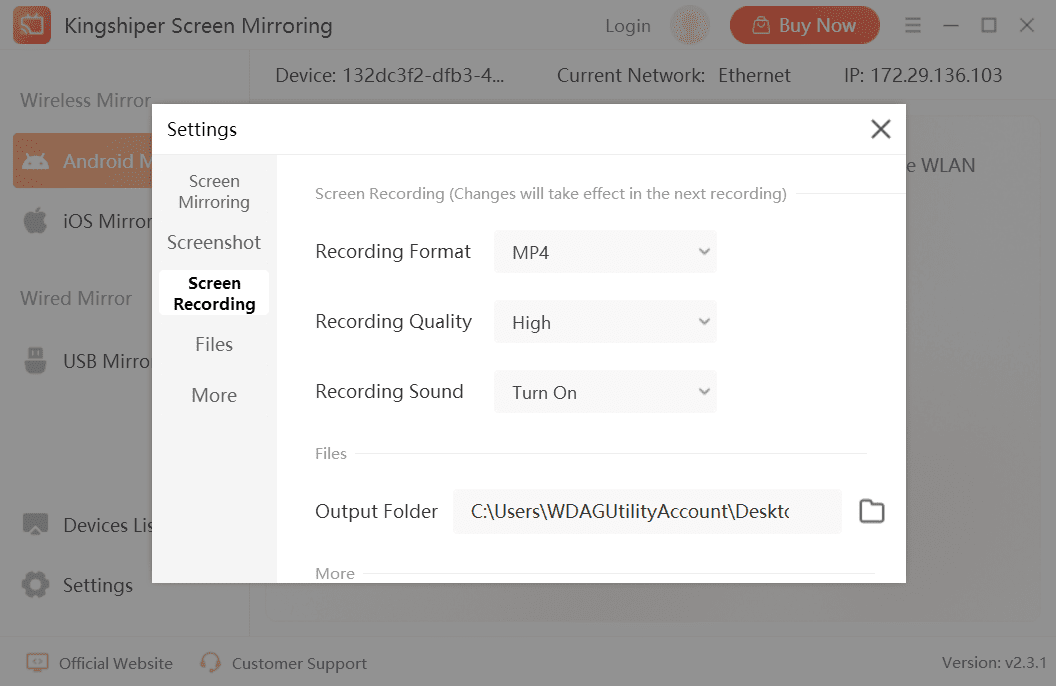Open More settings tab
The image size is (1056, 686).
coord(214,395)
